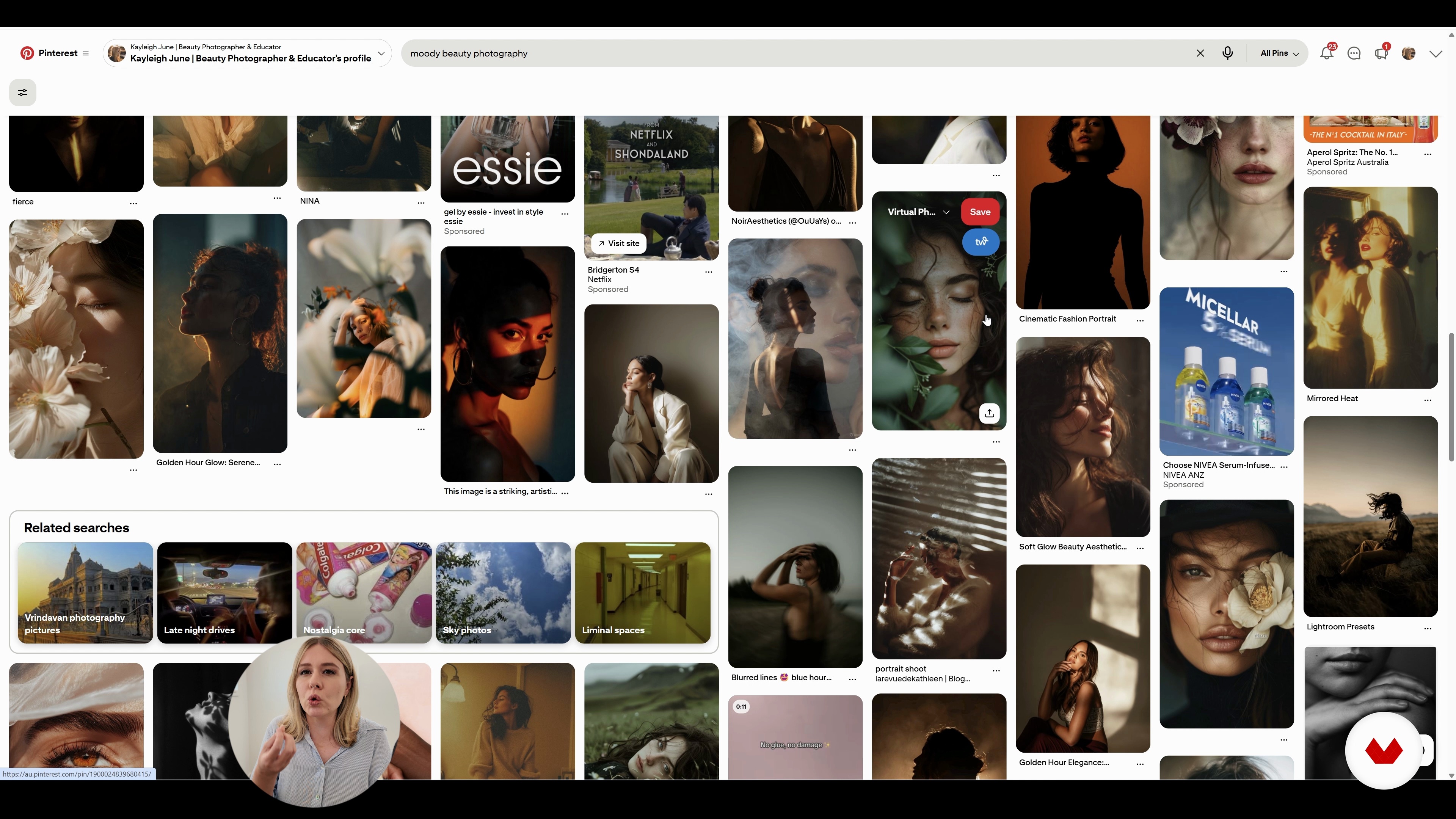Screen dimensions: 1456x819
Task: Open the updates megaphone icon
Action: [1381, 53]
